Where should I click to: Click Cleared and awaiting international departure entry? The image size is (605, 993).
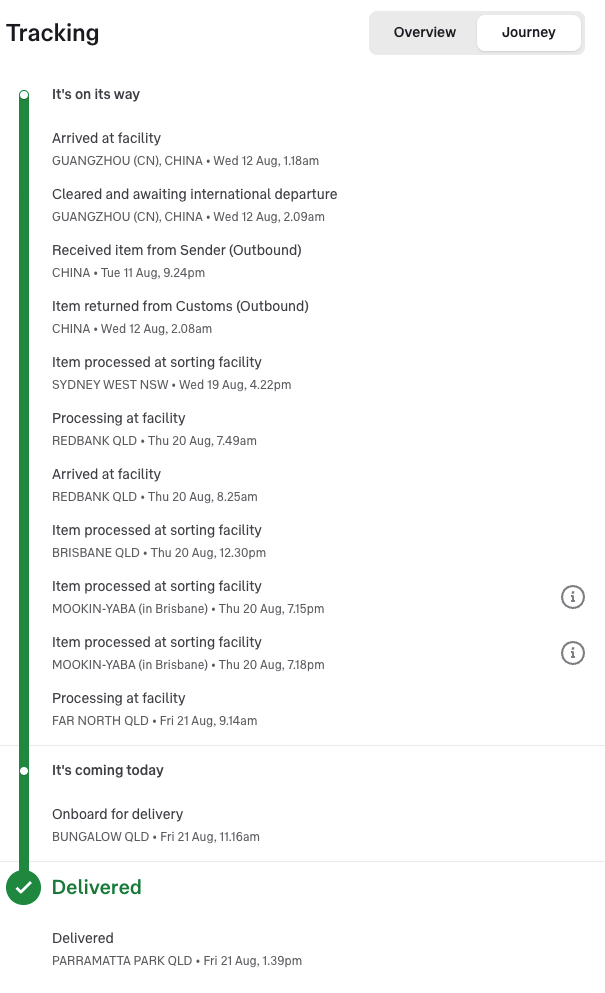pos(194,205)
